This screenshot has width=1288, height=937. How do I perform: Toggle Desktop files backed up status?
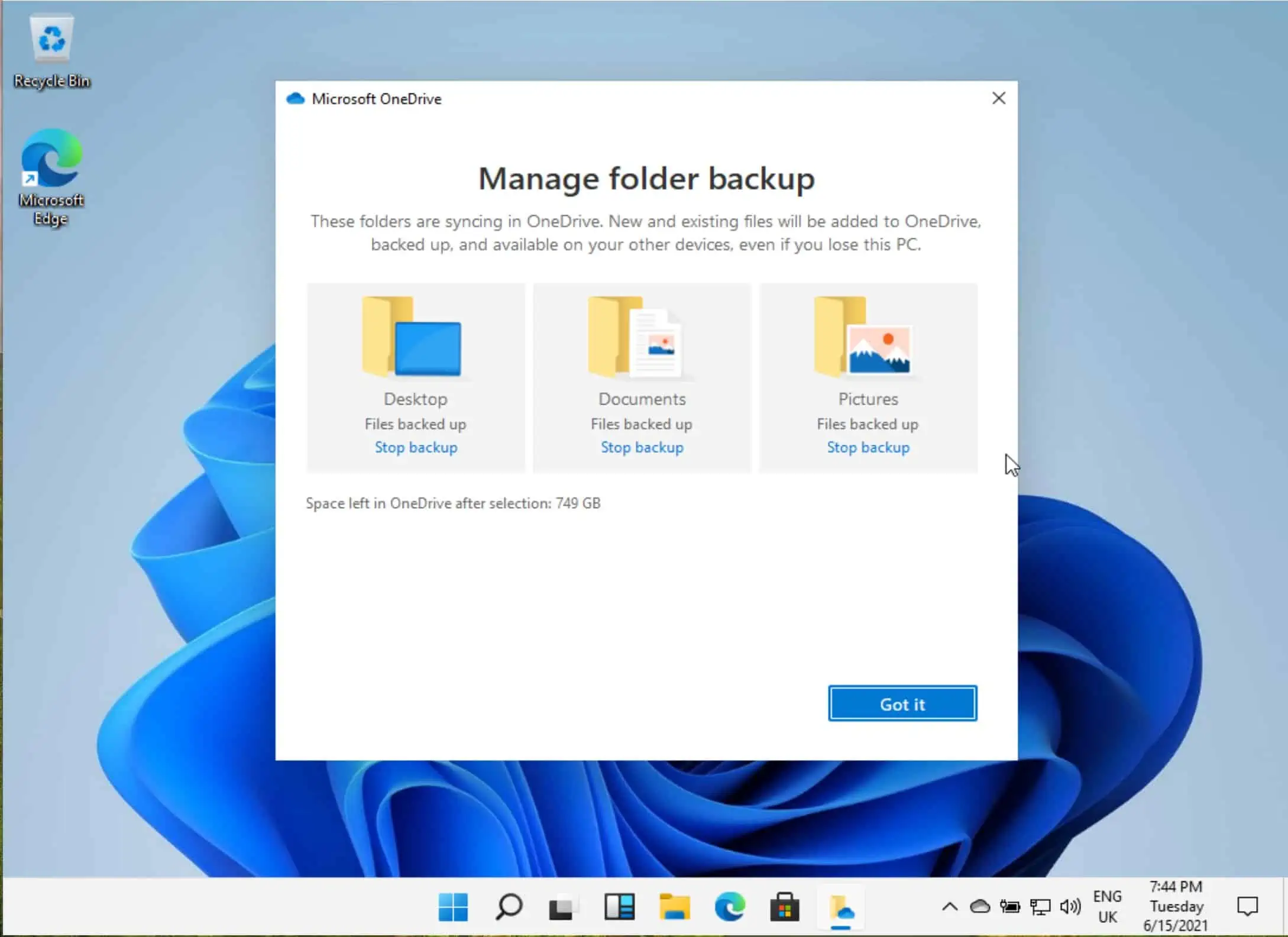pos(416,447)
